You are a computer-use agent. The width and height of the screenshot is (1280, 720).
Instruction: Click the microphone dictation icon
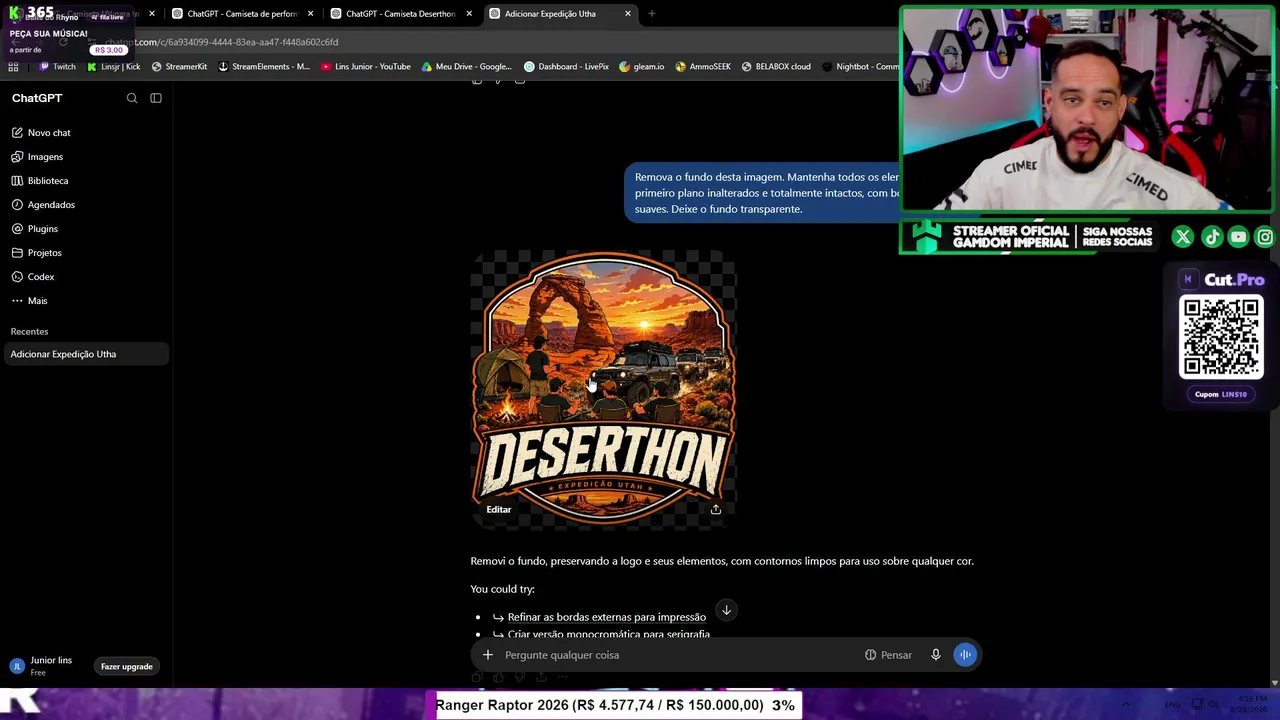click(x=936, y=655)
